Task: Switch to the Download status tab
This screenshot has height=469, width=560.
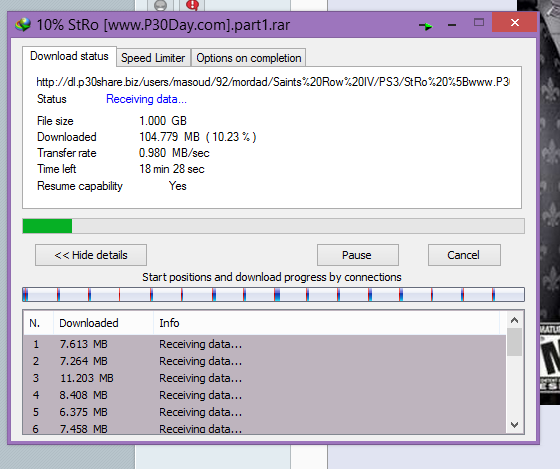Action: click(x=69, y=56)
